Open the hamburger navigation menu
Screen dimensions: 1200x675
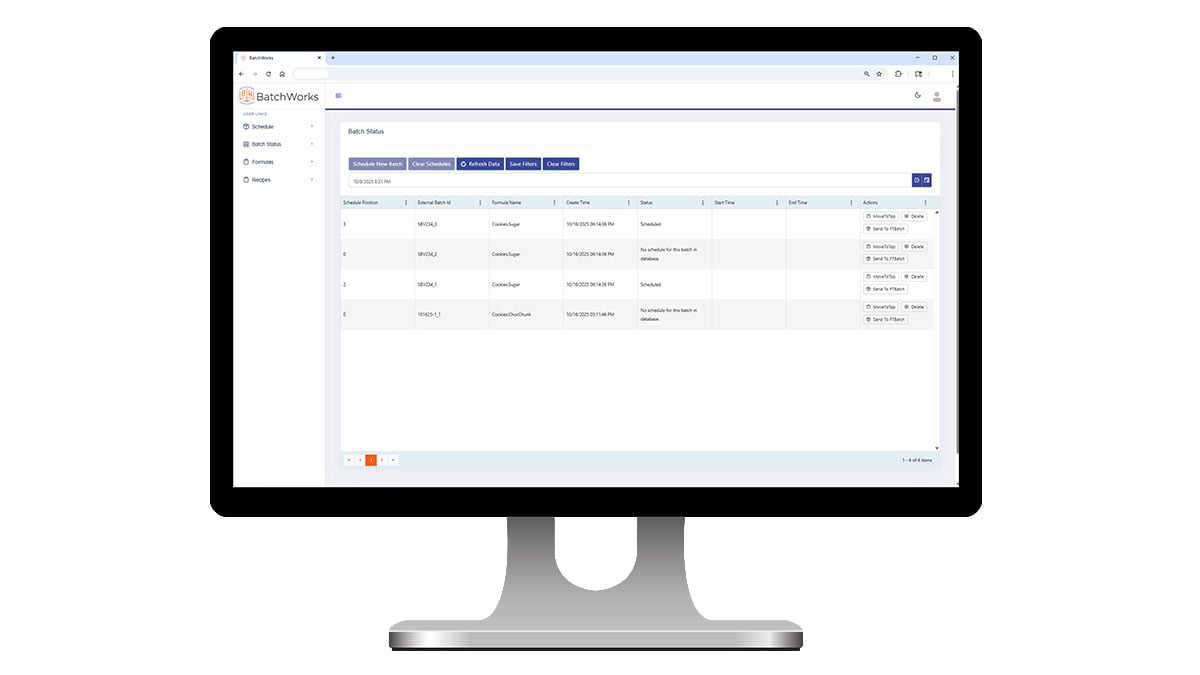(337, 95)
